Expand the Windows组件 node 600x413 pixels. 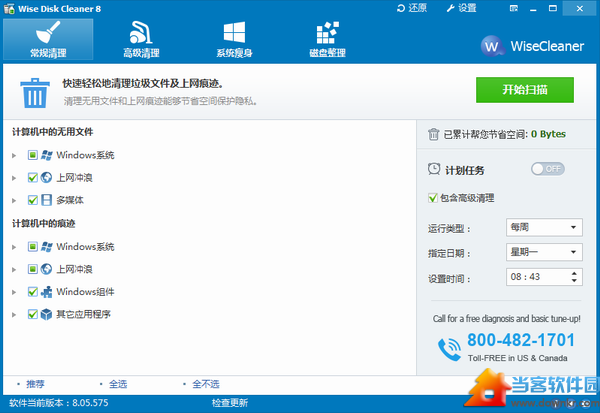pos(14,292)
